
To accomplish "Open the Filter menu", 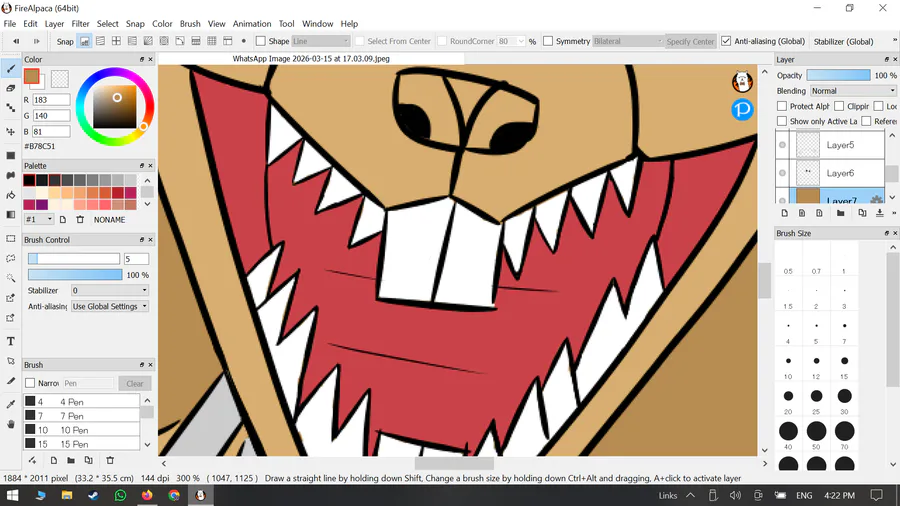I will click(80, 24).
